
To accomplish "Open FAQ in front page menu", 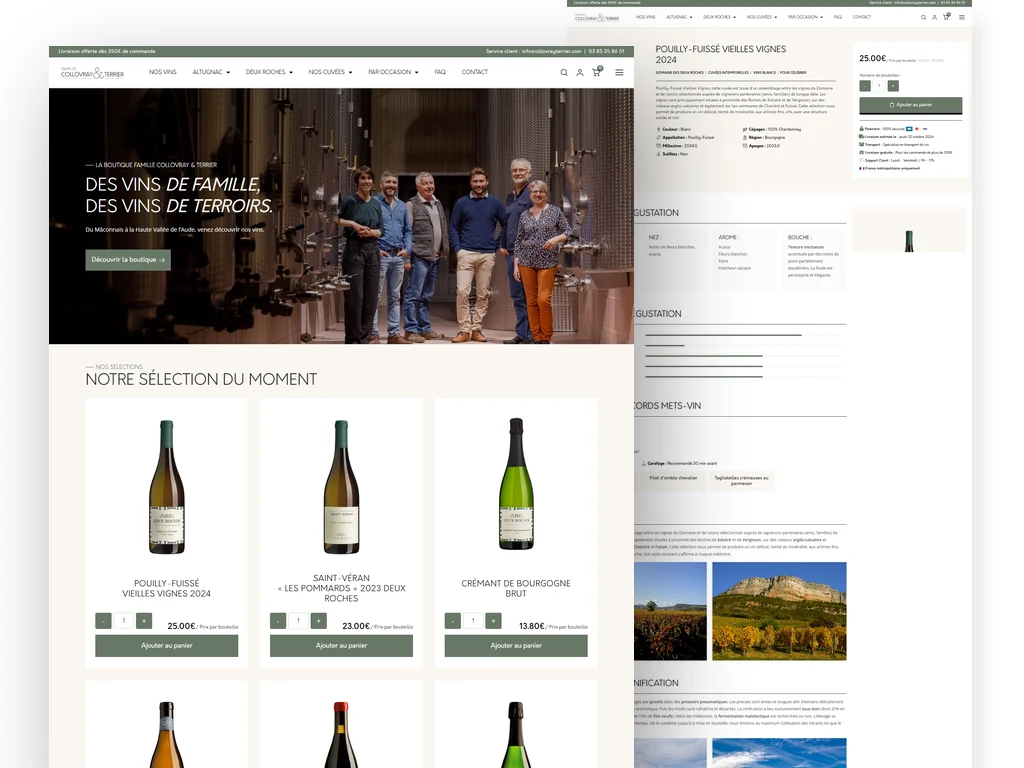I will click(x=440, y=72).
